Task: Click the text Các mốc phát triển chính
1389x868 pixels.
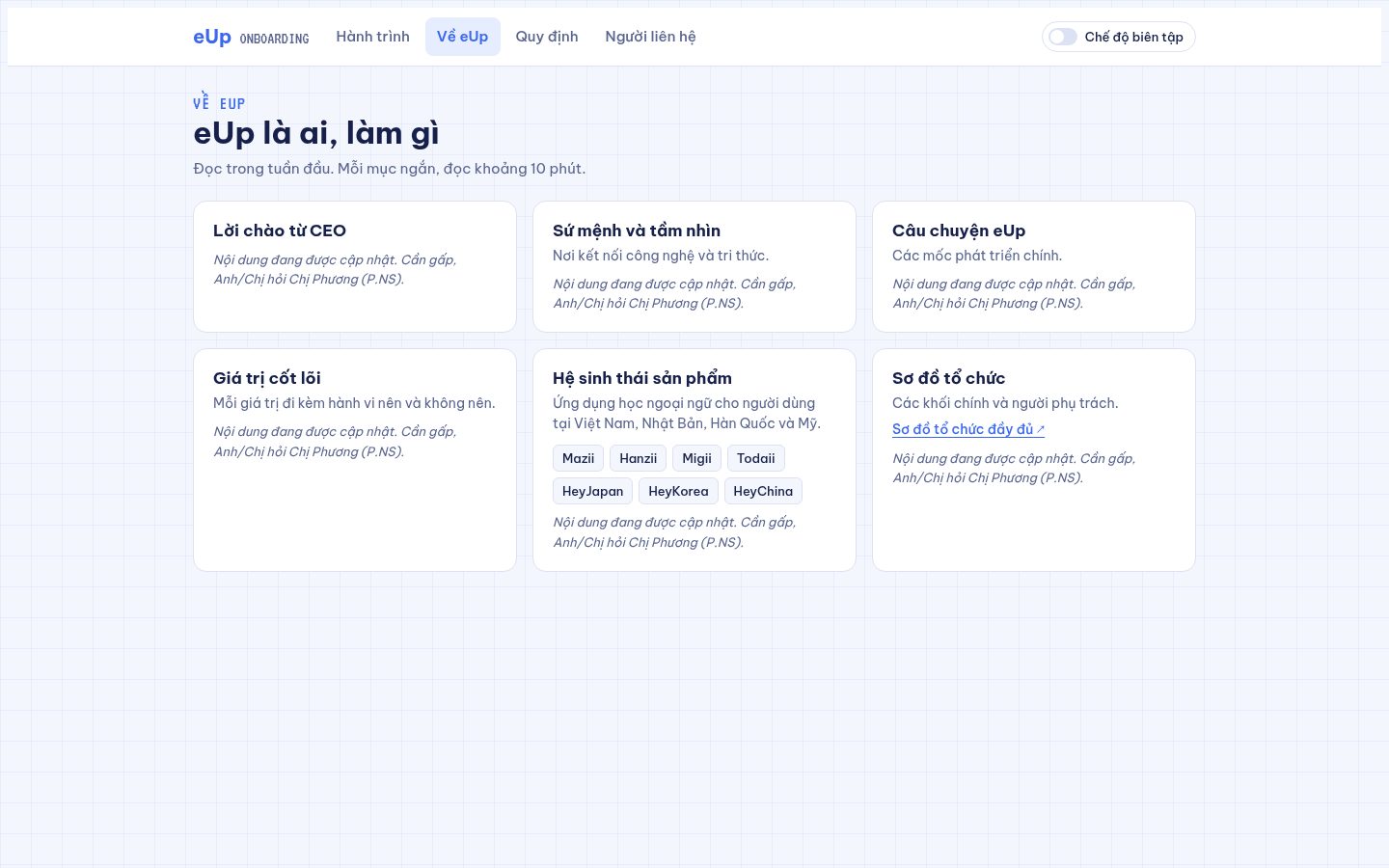Action: pos(977,256)
